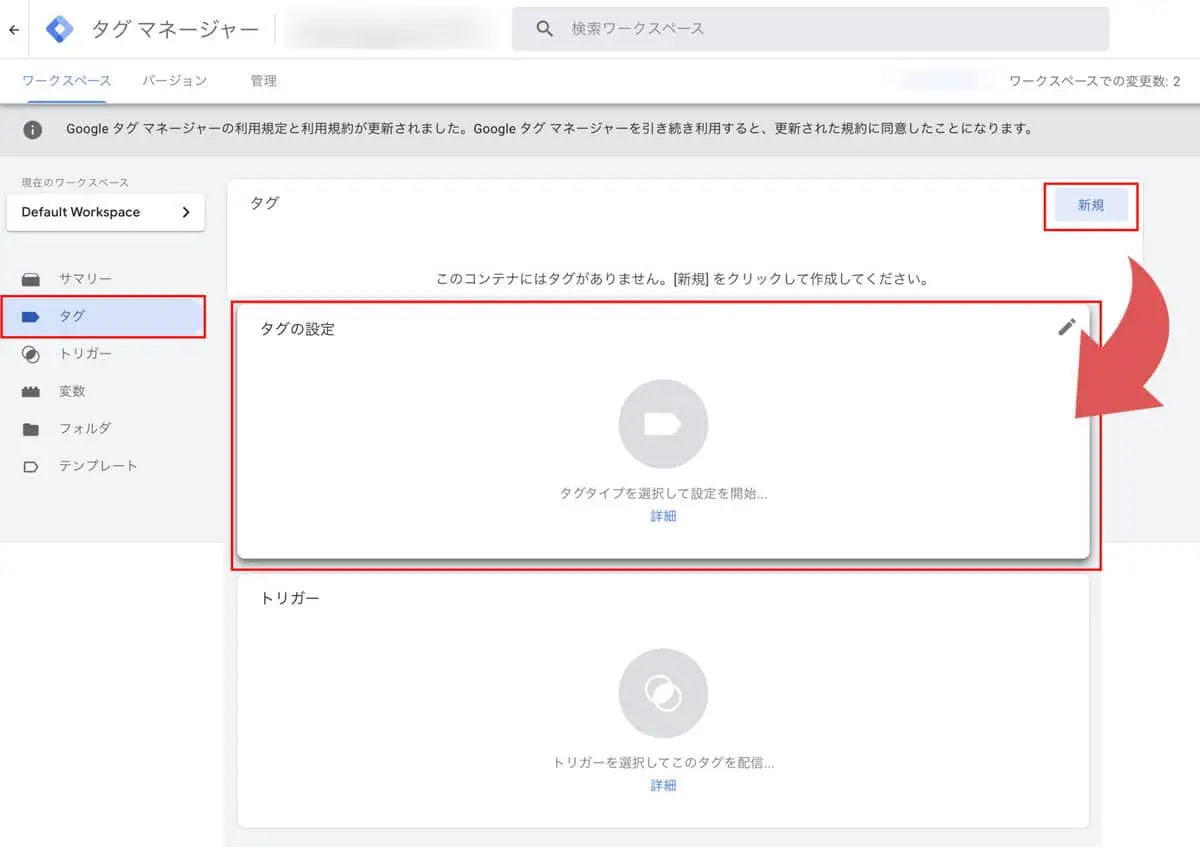The image size is (1200, 856).
Task: Open the 詳細 link under tag setup
Action: pyautogui.click(x=663, y=516)
